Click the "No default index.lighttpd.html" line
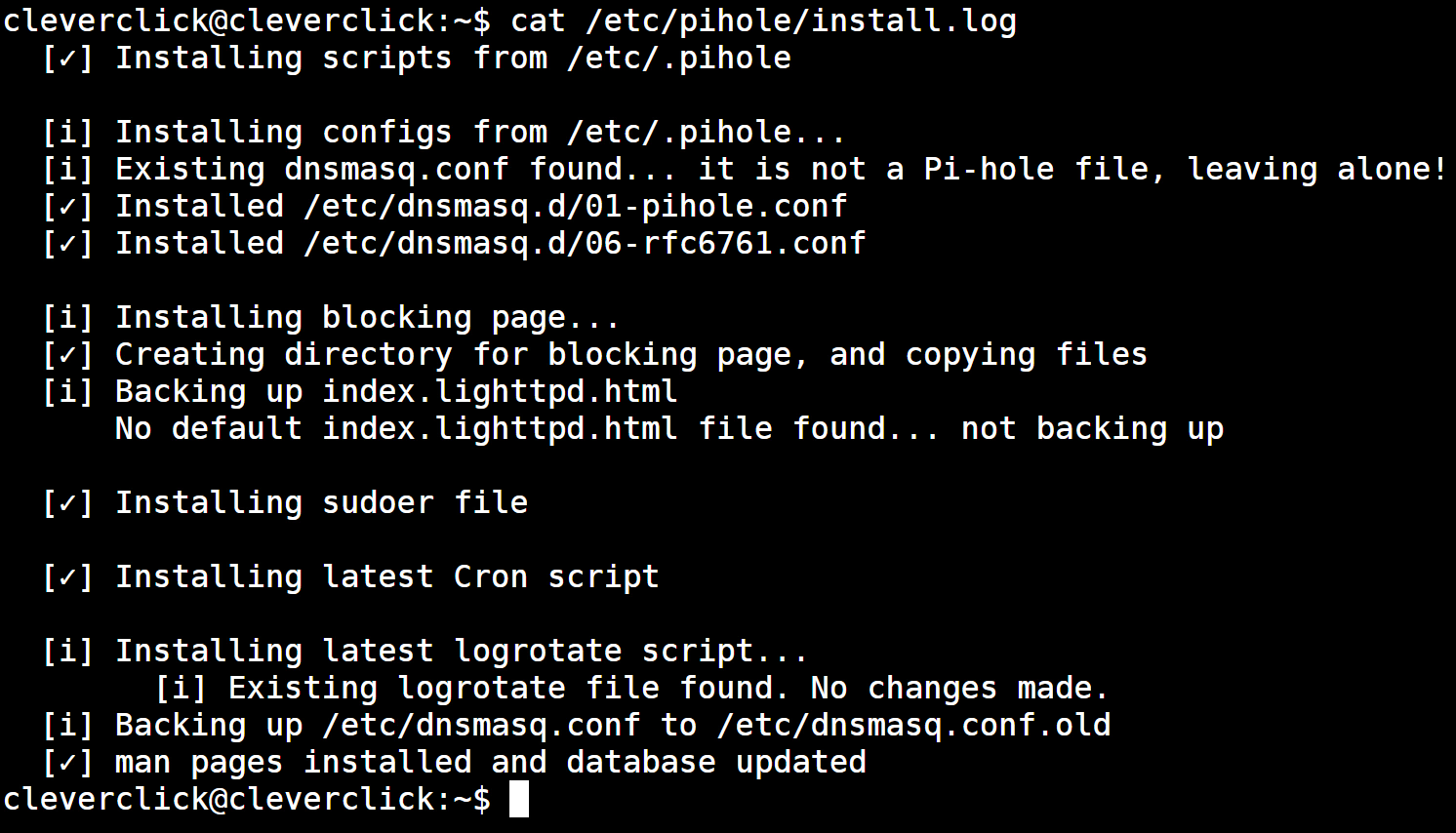Viewport: 1456px width, 833px height. [x=668, y=429]
